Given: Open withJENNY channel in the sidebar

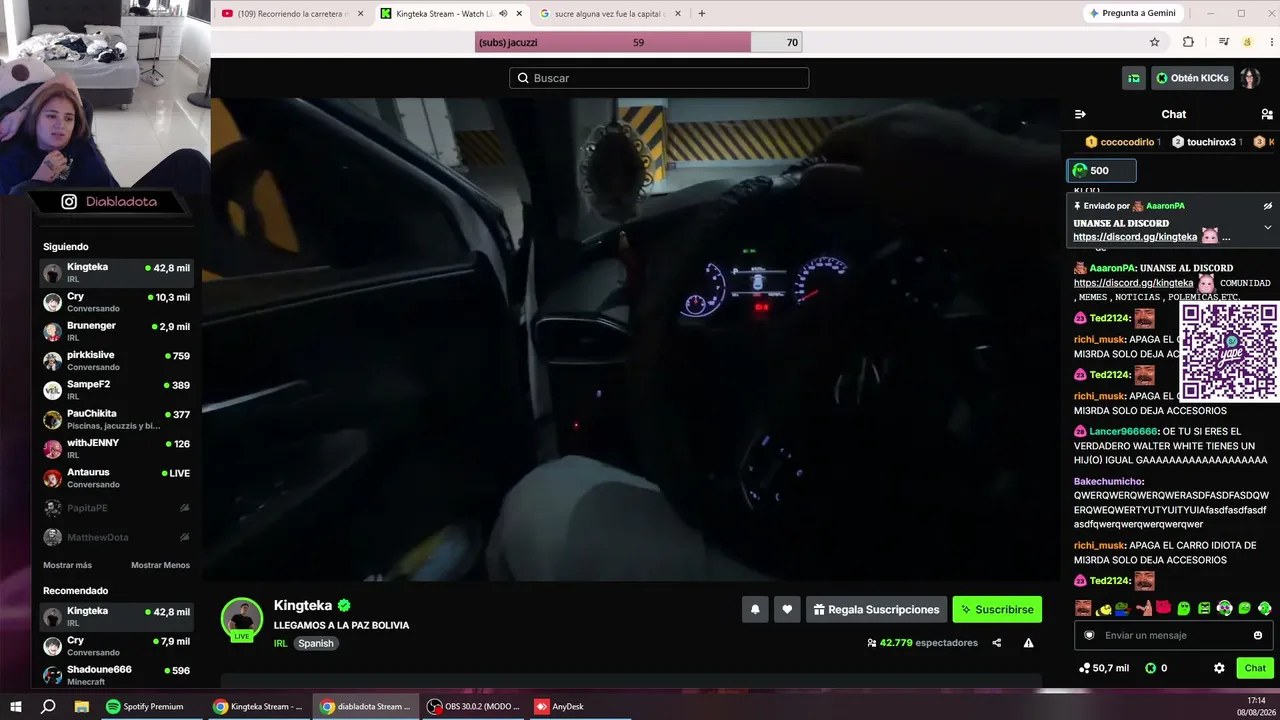Looking at the screenshot, I should click(x=116, y=448).
